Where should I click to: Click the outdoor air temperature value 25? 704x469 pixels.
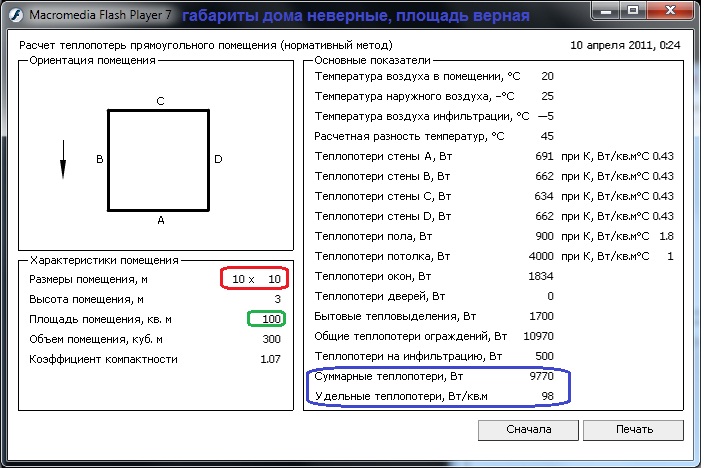546,96
